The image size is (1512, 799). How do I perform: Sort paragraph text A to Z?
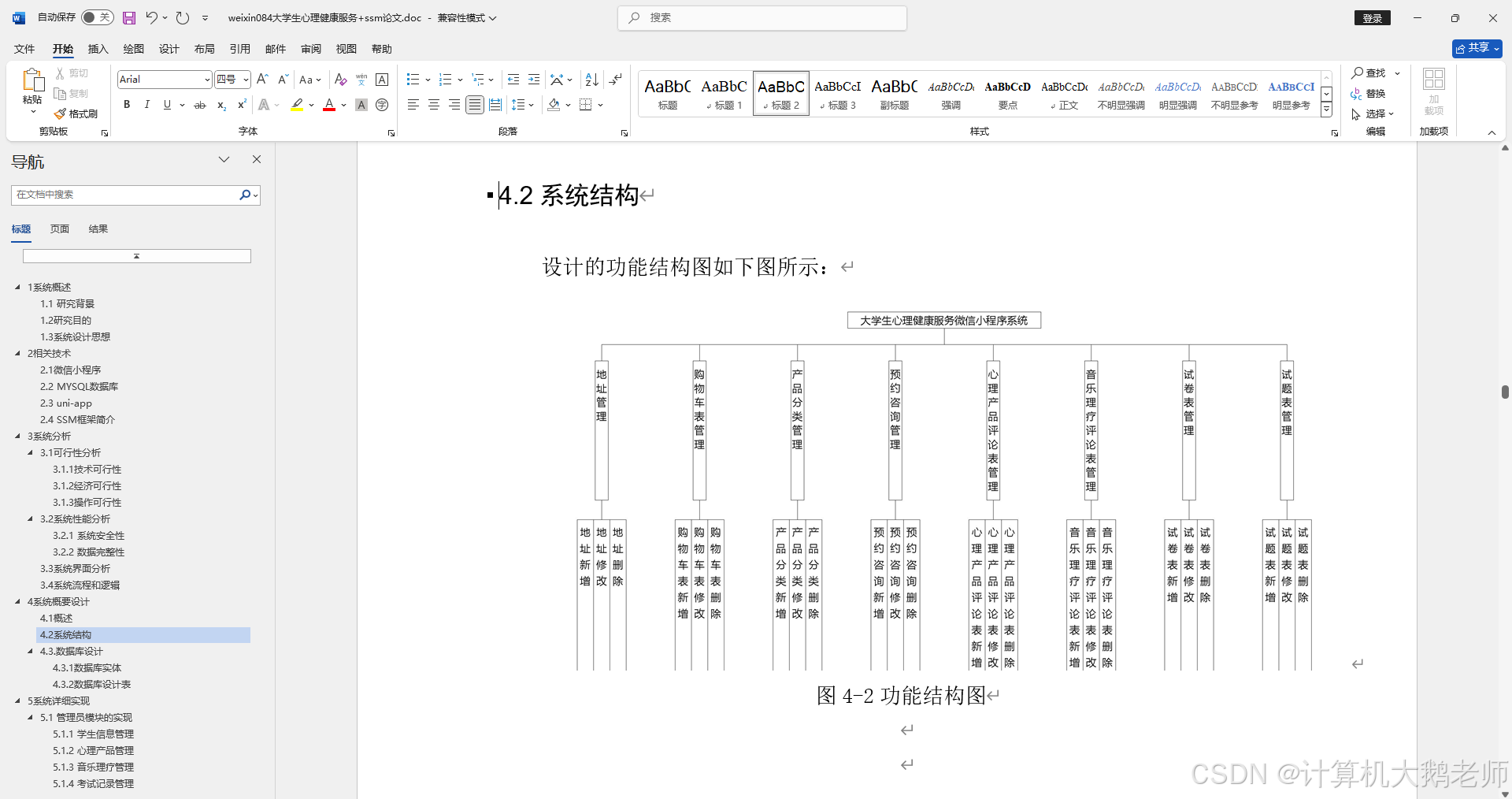[x=592, y=80]
